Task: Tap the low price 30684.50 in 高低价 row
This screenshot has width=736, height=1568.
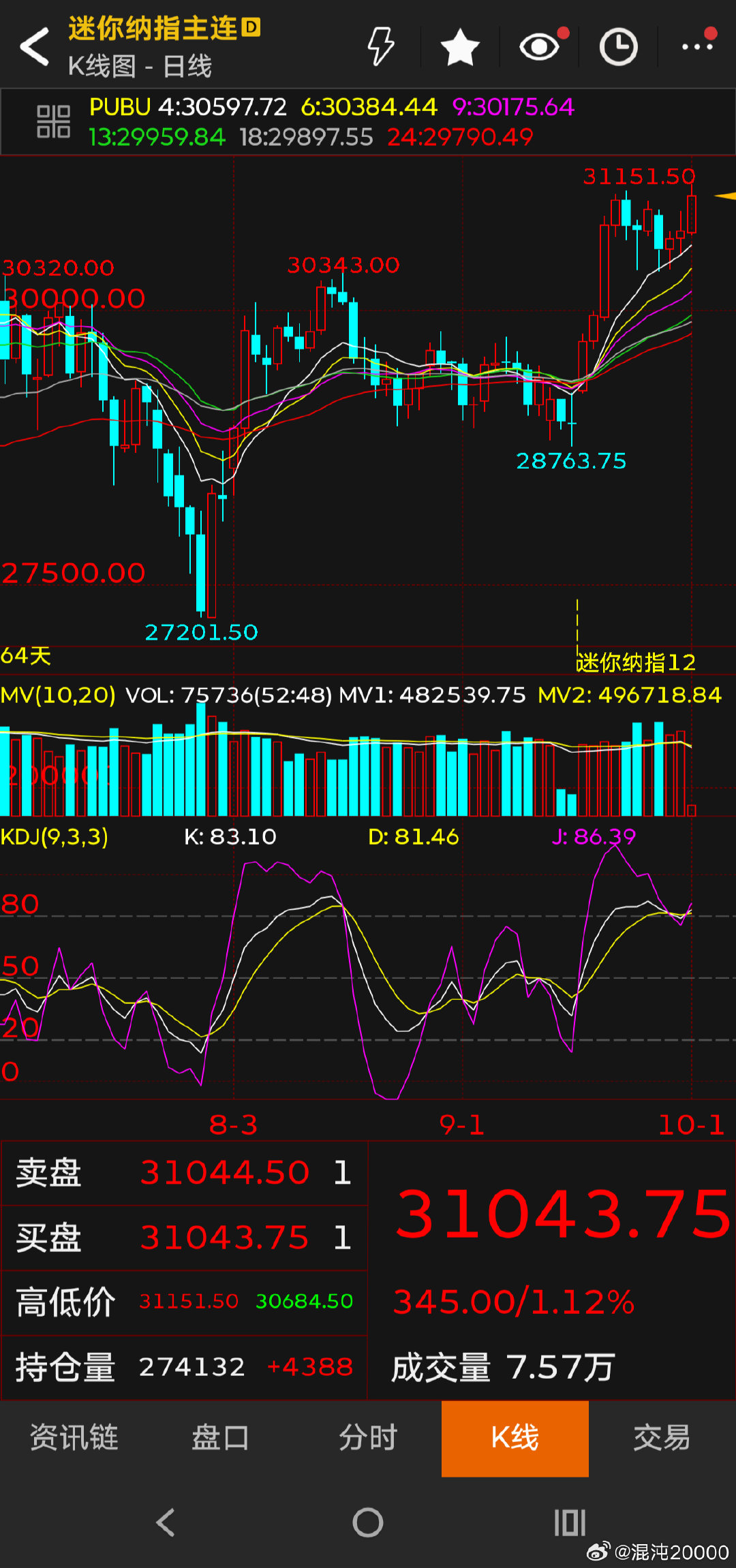Action: click(x=305, y=1301)
